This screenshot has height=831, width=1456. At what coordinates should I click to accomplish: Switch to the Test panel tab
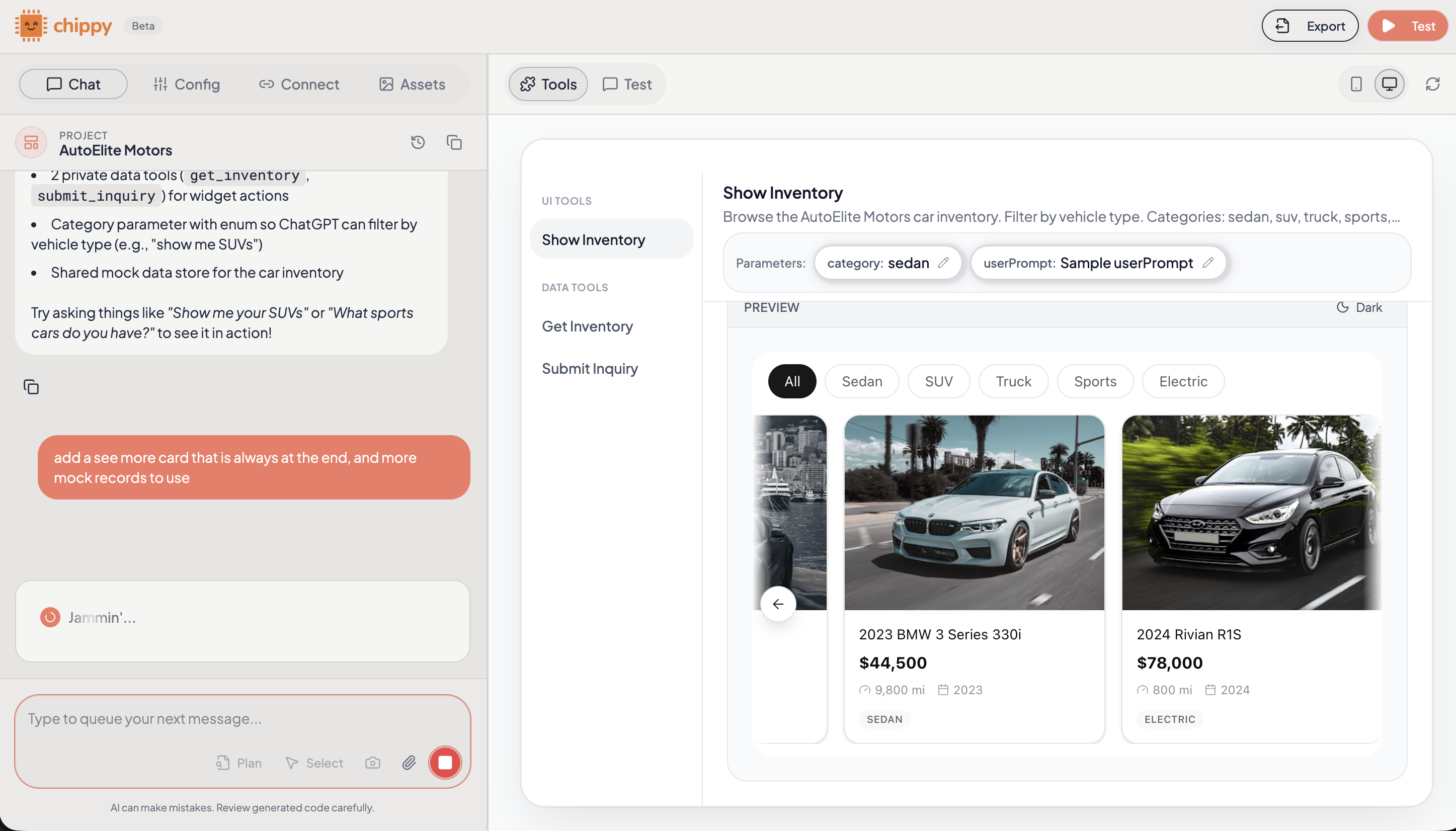(627, 84)
